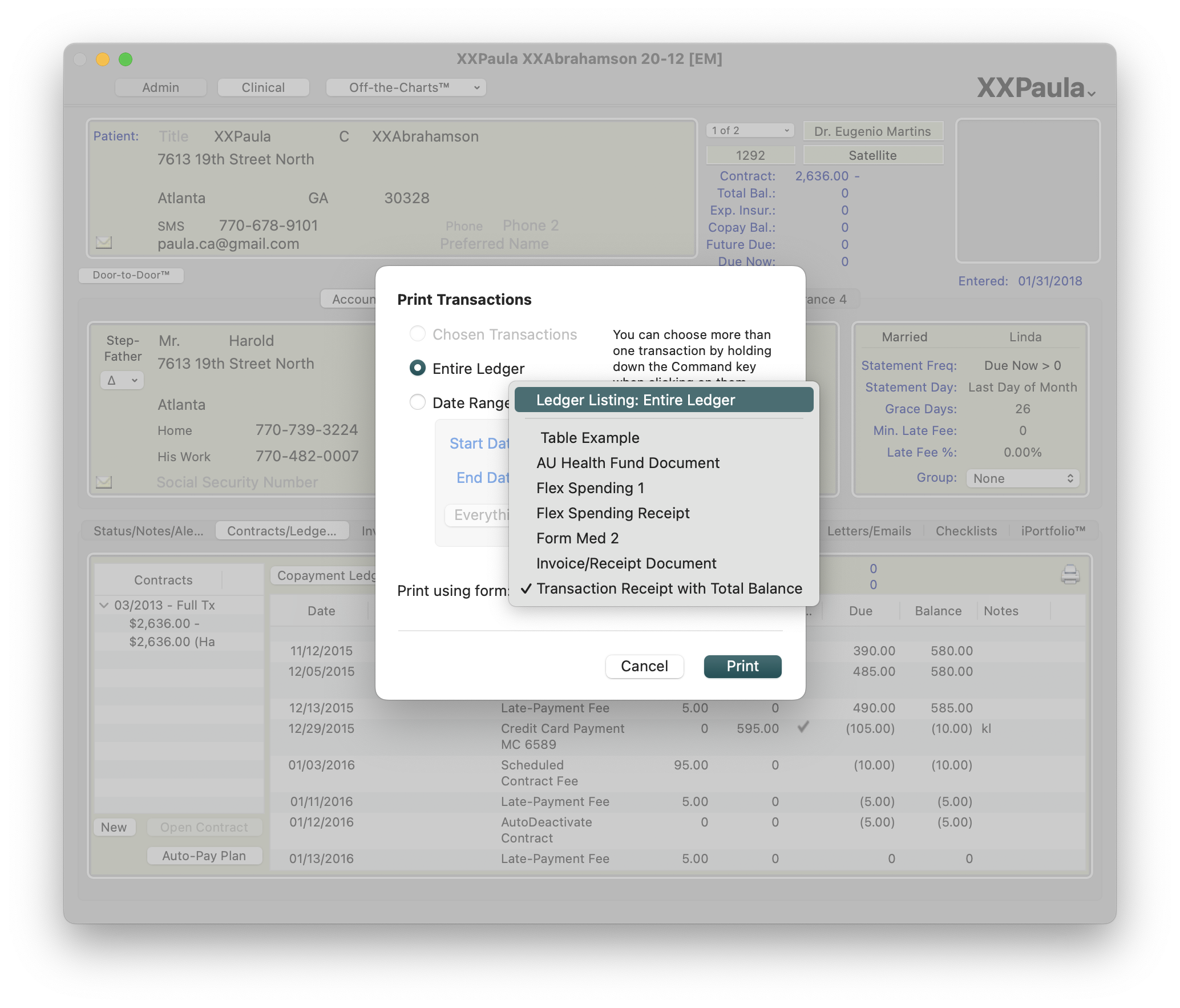Screen dimensions: 1180x1008
Task: Select the Entire Ledger radio button
Action: pyautogui.click(x=418, y=368)
